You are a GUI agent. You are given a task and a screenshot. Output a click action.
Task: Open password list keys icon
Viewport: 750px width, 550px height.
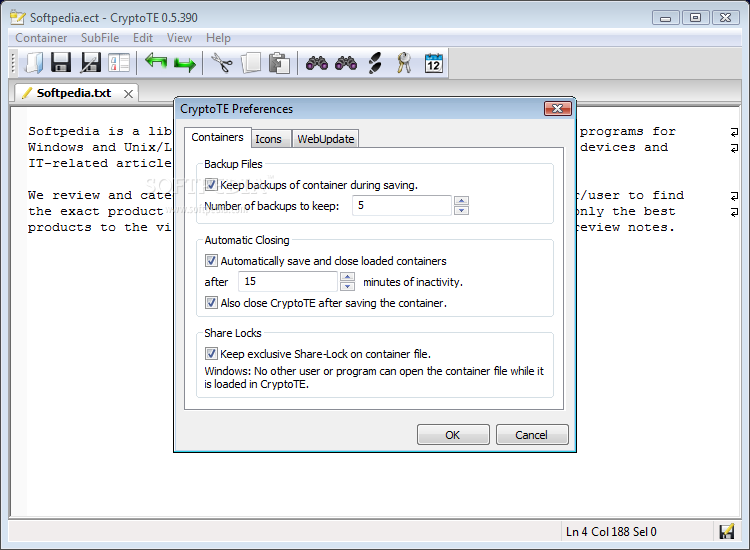[404, 63]
